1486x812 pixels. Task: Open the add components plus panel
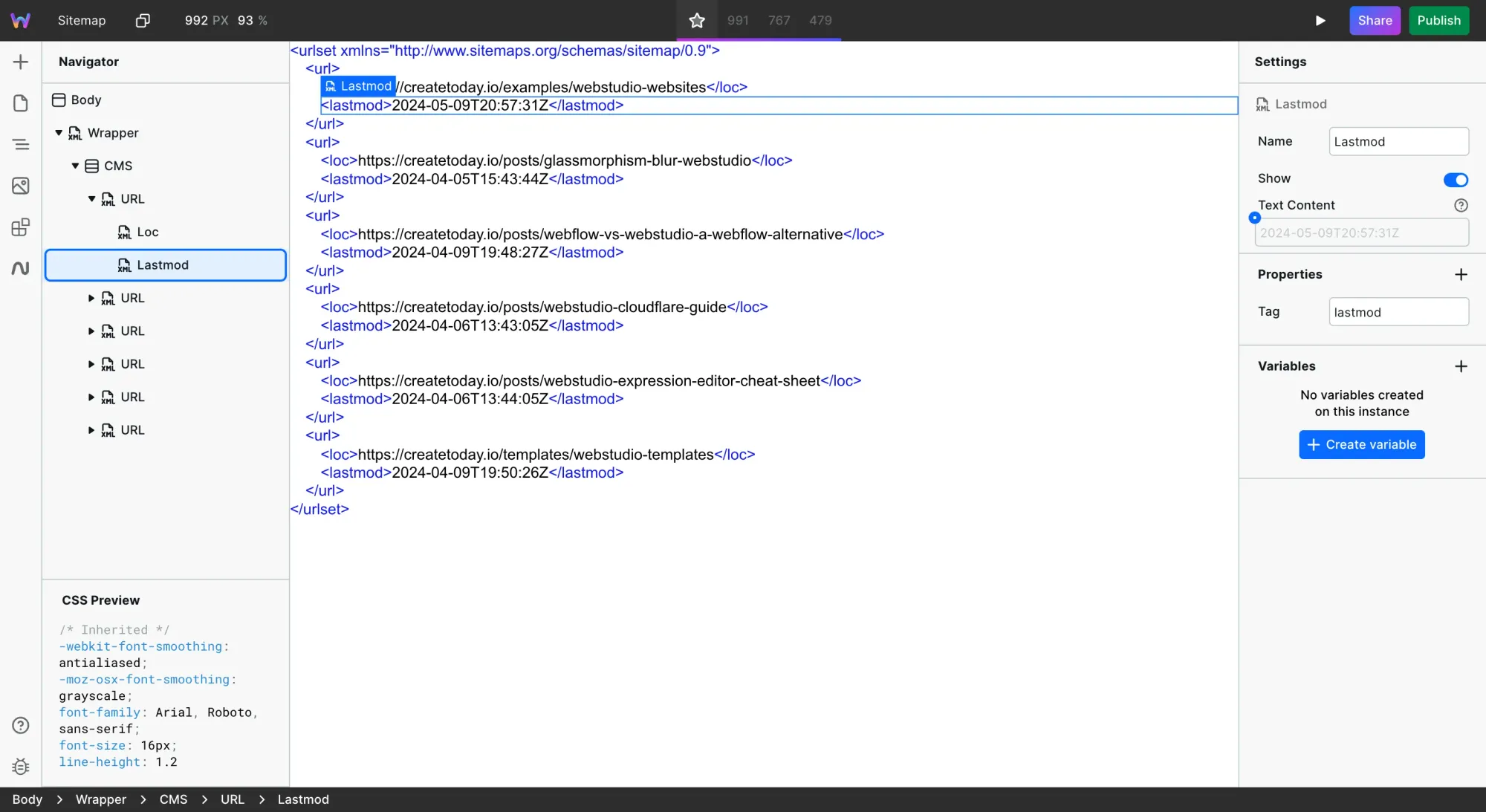pos(21,62)
